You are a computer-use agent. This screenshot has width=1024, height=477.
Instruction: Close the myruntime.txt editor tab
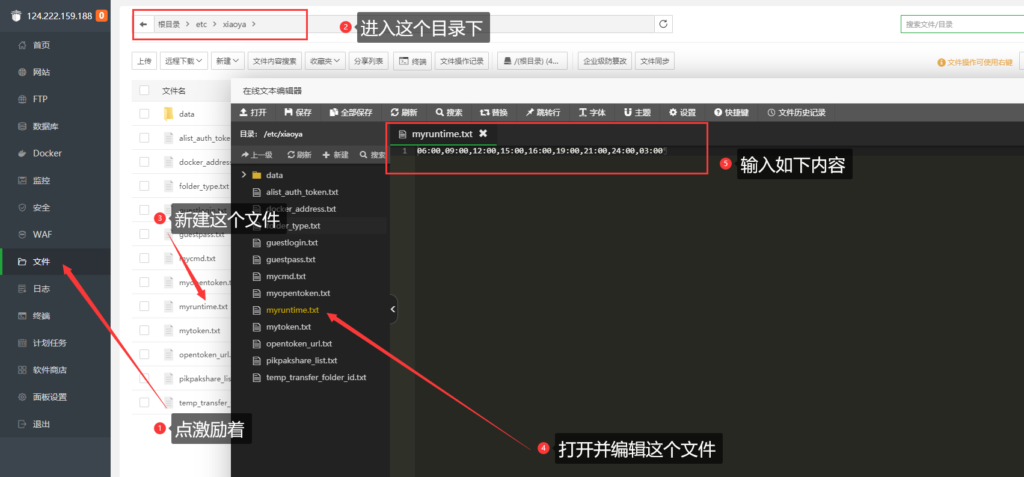483,133
